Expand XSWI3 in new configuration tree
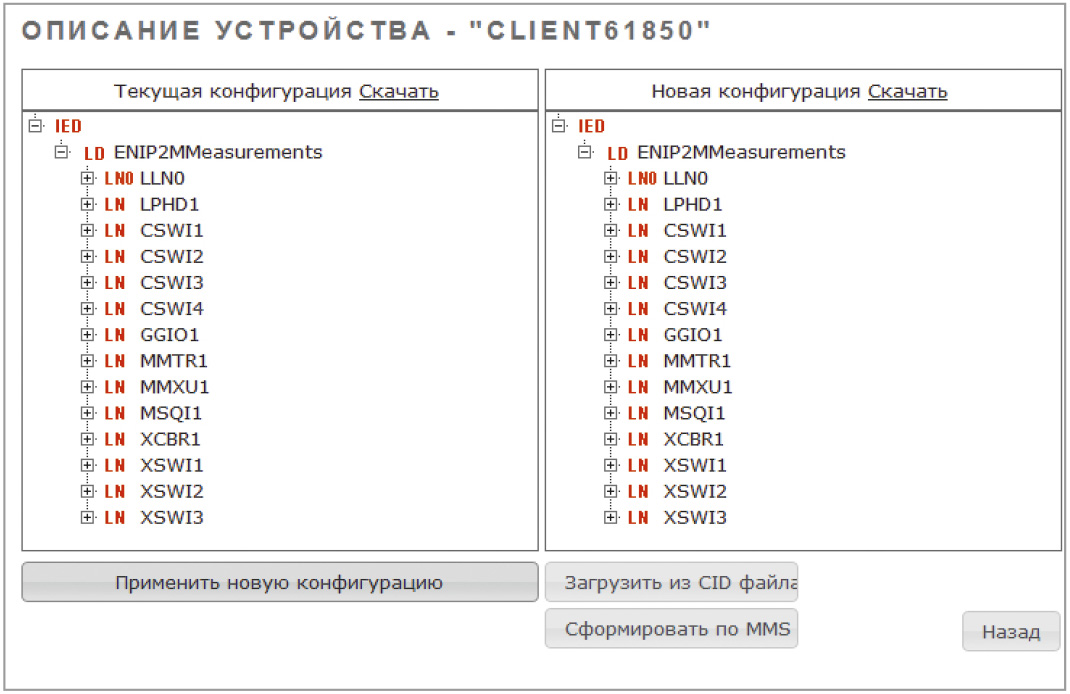The width and height of the screenshot is (1070, 694). click(611, 517)
